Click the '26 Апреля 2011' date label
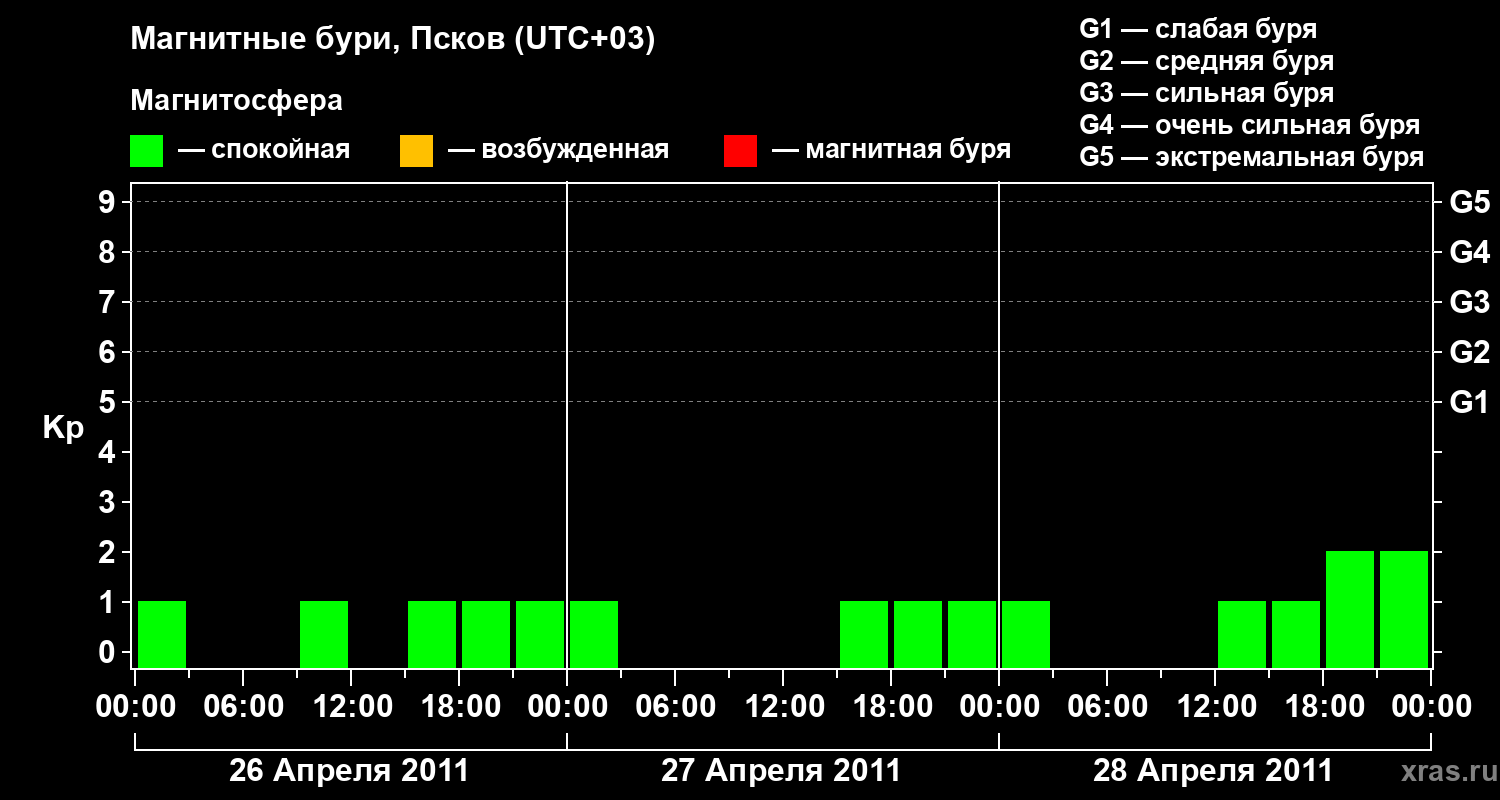 pyautogui.click(x=349, y=771)
